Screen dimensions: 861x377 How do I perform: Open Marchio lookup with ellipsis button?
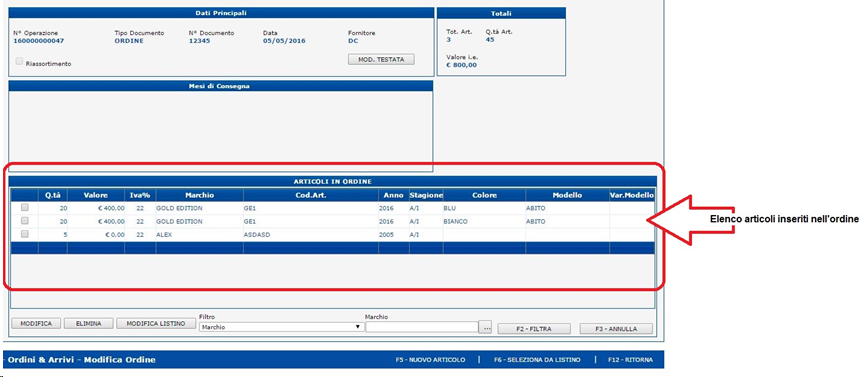tap(485, 327)
